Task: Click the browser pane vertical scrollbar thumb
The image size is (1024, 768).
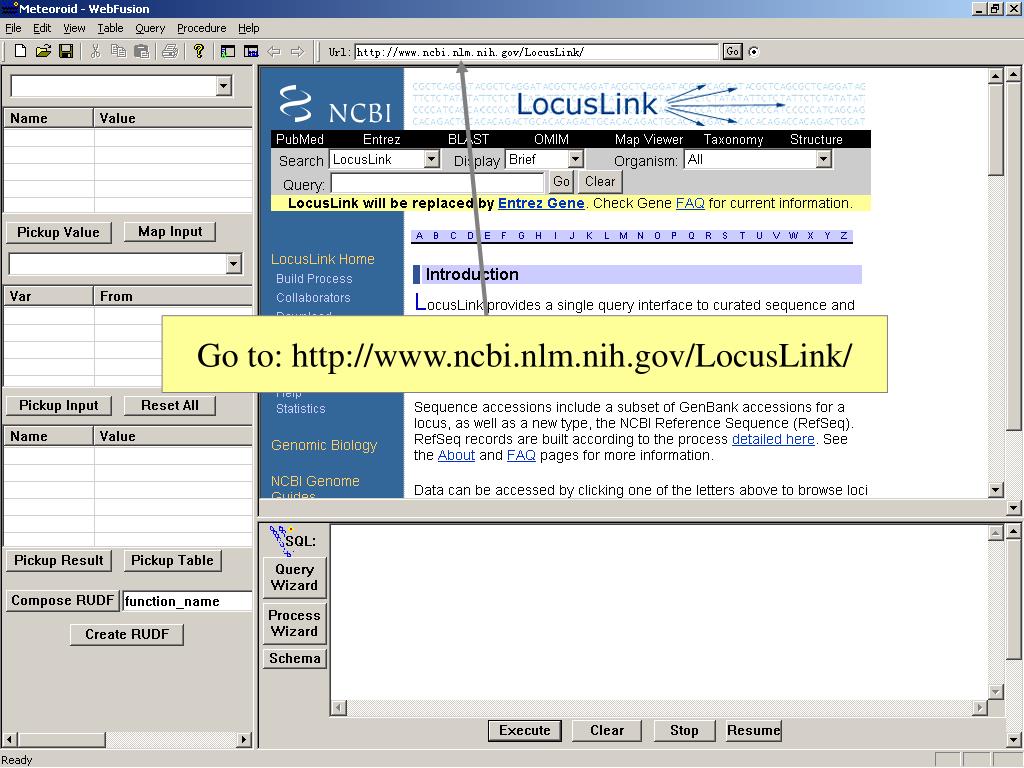Action: (x=996, y=129)
